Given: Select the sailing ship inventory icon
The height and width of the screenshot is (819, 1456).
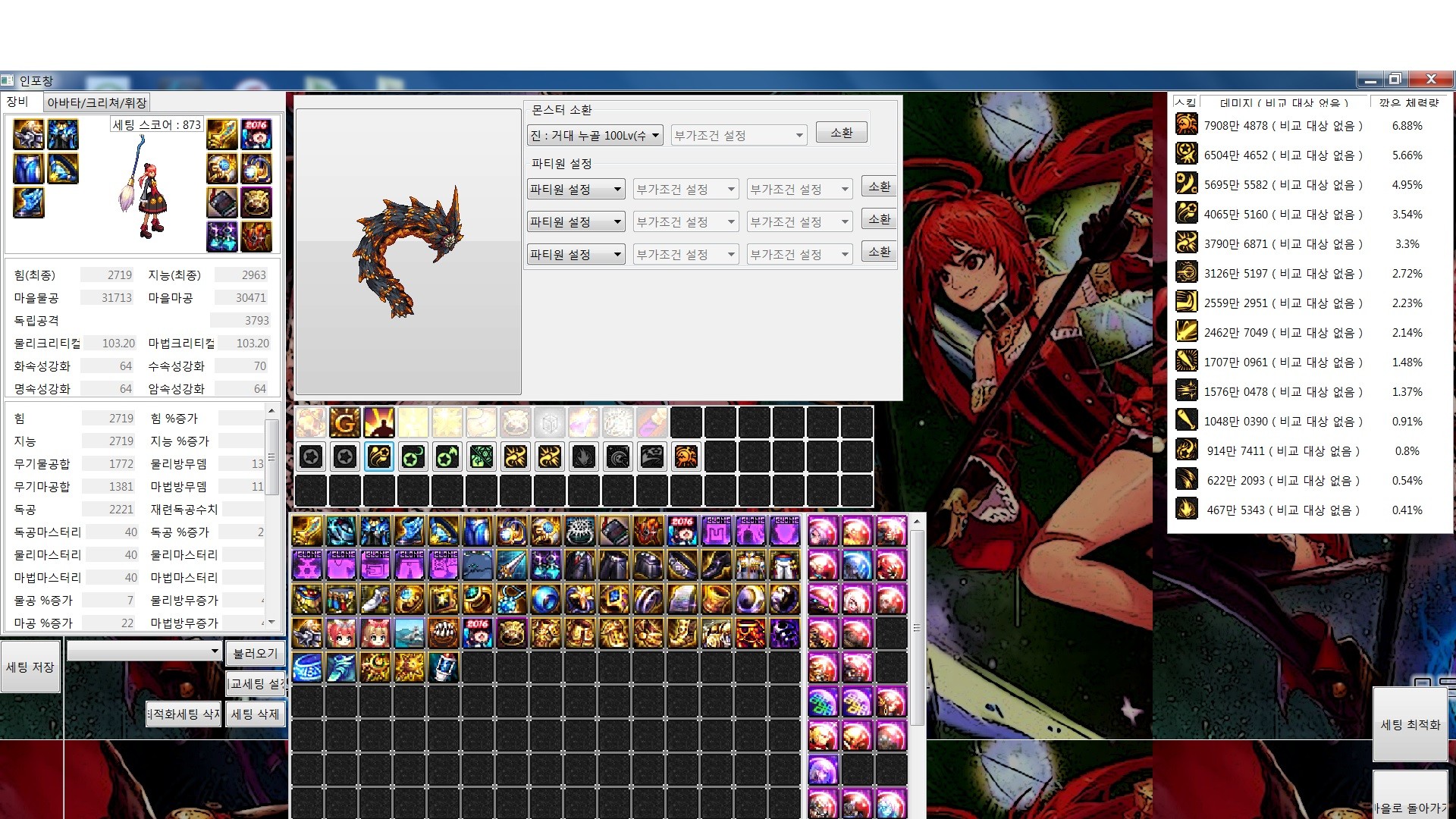Looking at the screenshot, I should coord(409,633).
